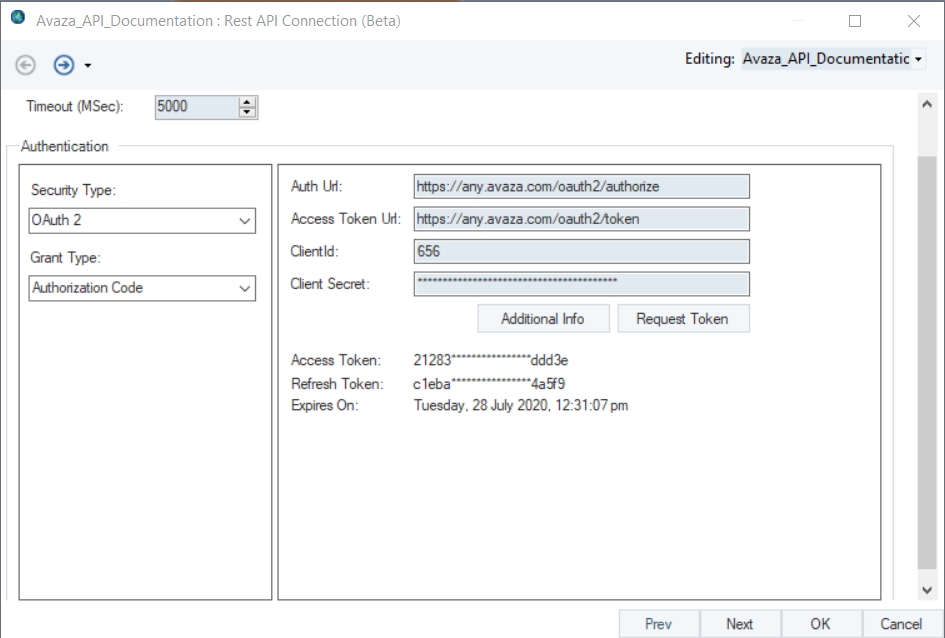The height and width of the screenshot is (638, 945).
Task: Click the forward navigation arrow icon
Action: click(64, 65)
